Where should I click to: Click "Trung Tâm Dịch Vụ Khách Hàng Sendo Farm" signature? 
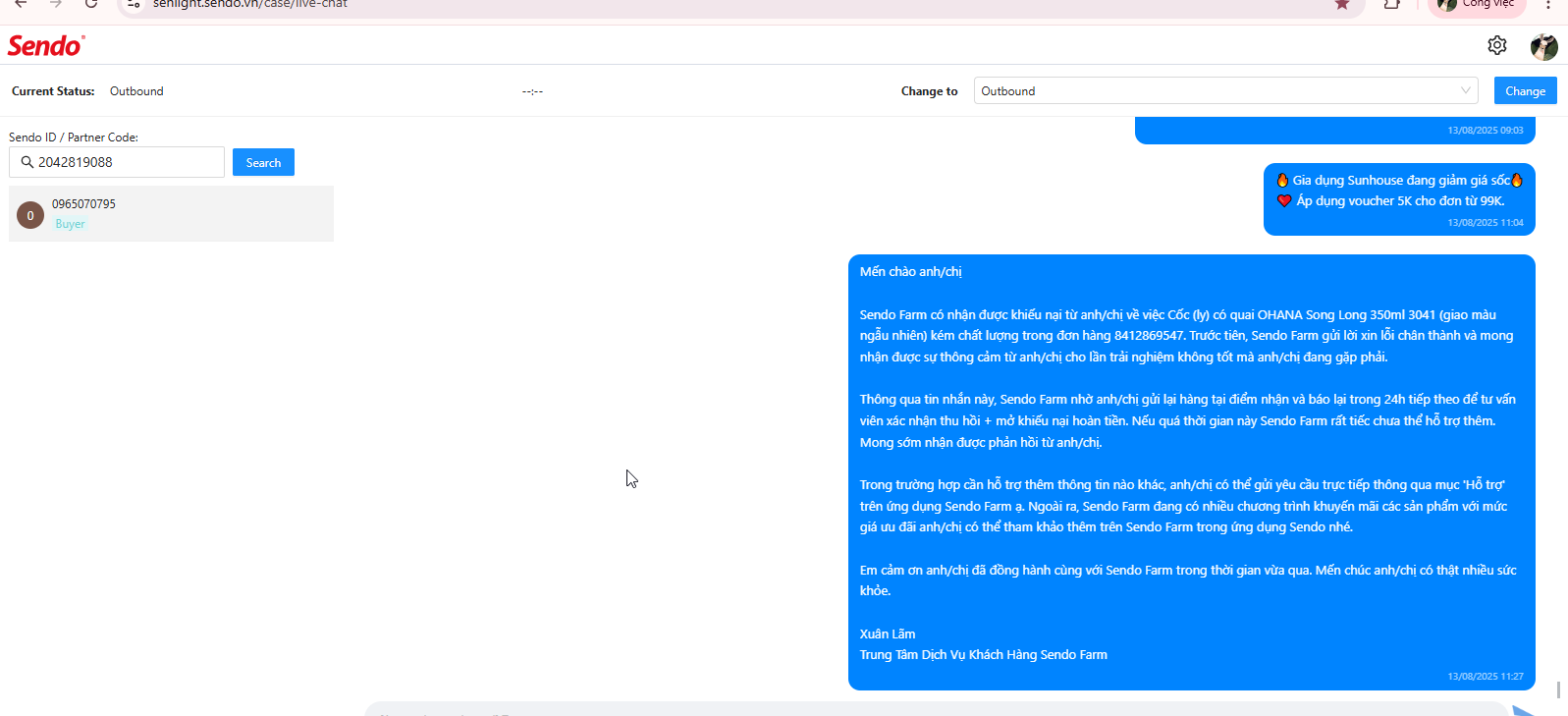coord(984,654)
